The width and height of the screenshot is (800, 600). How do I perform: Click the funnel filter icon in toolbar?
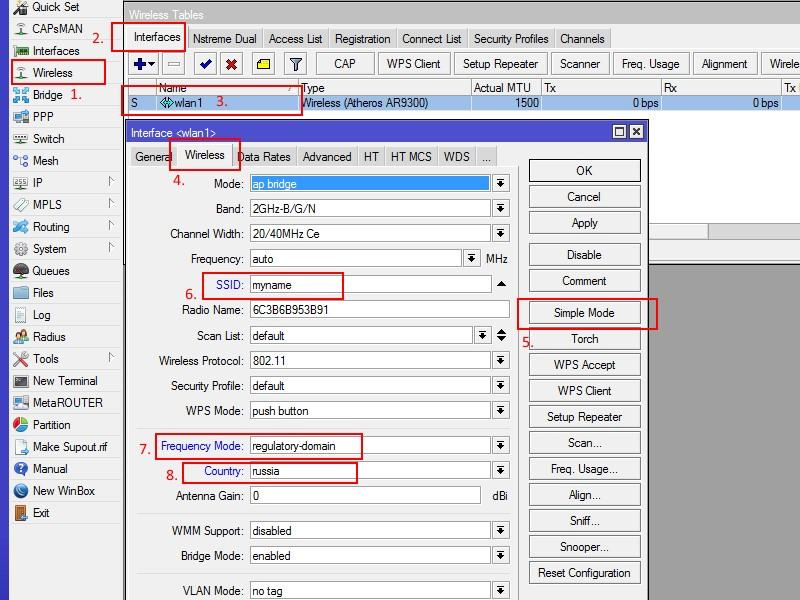pos(295,64)
